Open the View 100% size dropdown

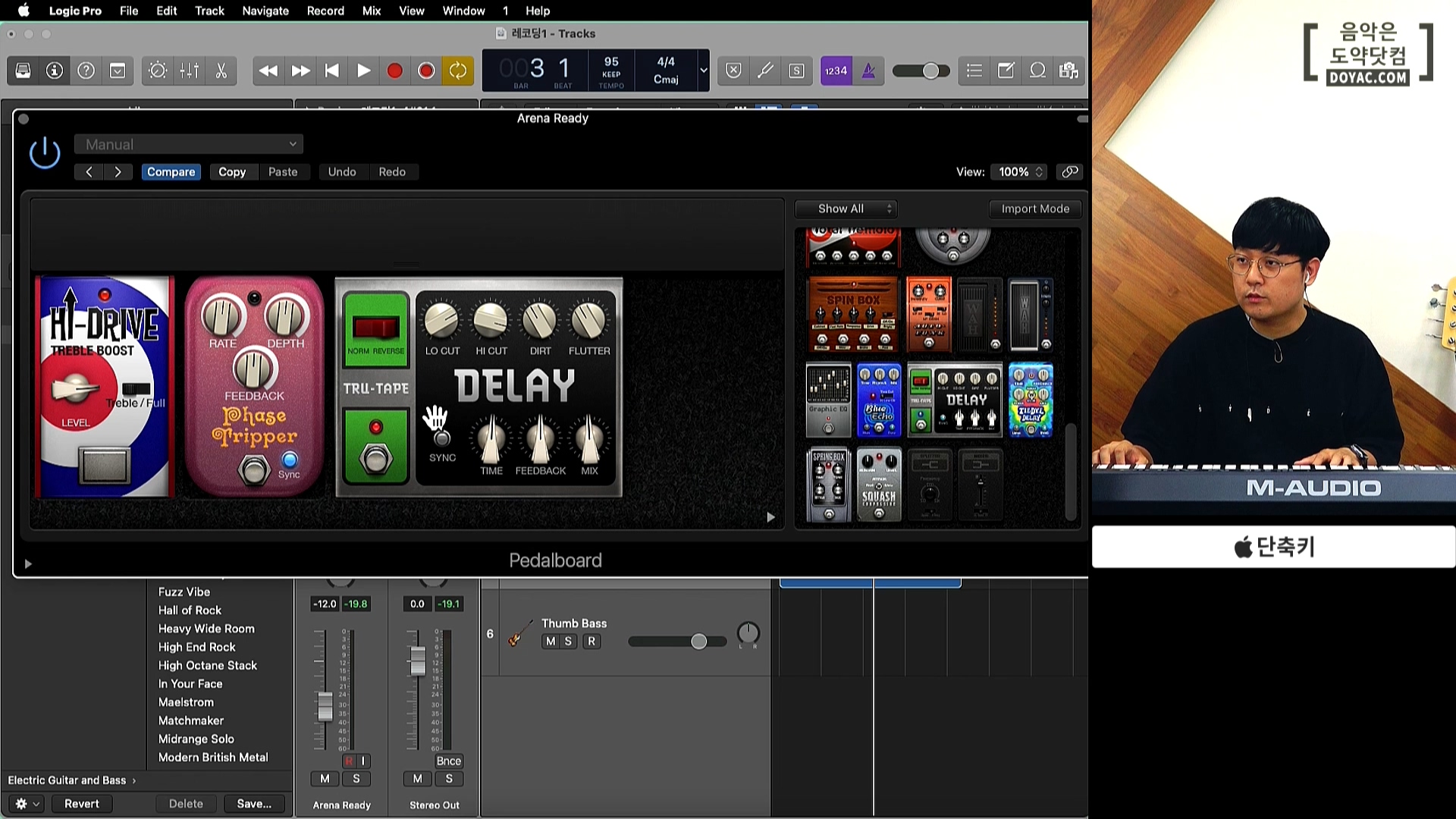click(x=1020, y=172)
